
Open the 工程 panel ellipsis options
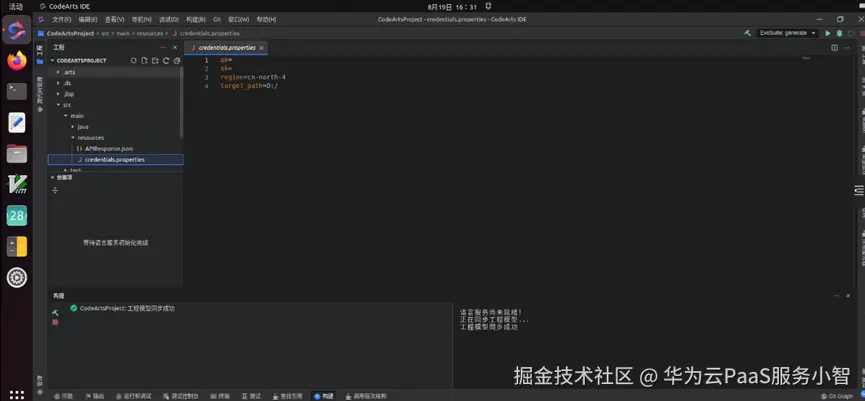pos(163,48)
